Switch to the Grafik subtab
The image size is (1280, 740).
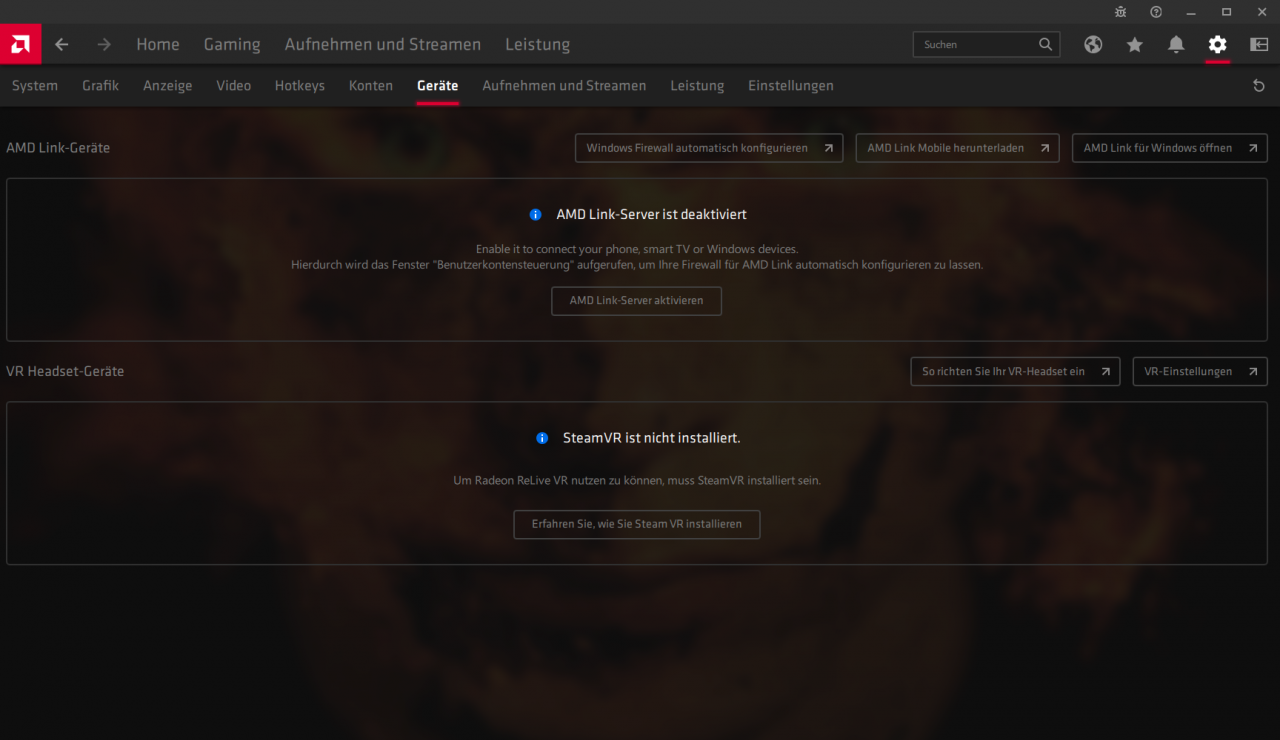pyautogui.click(x=100, y=86)
